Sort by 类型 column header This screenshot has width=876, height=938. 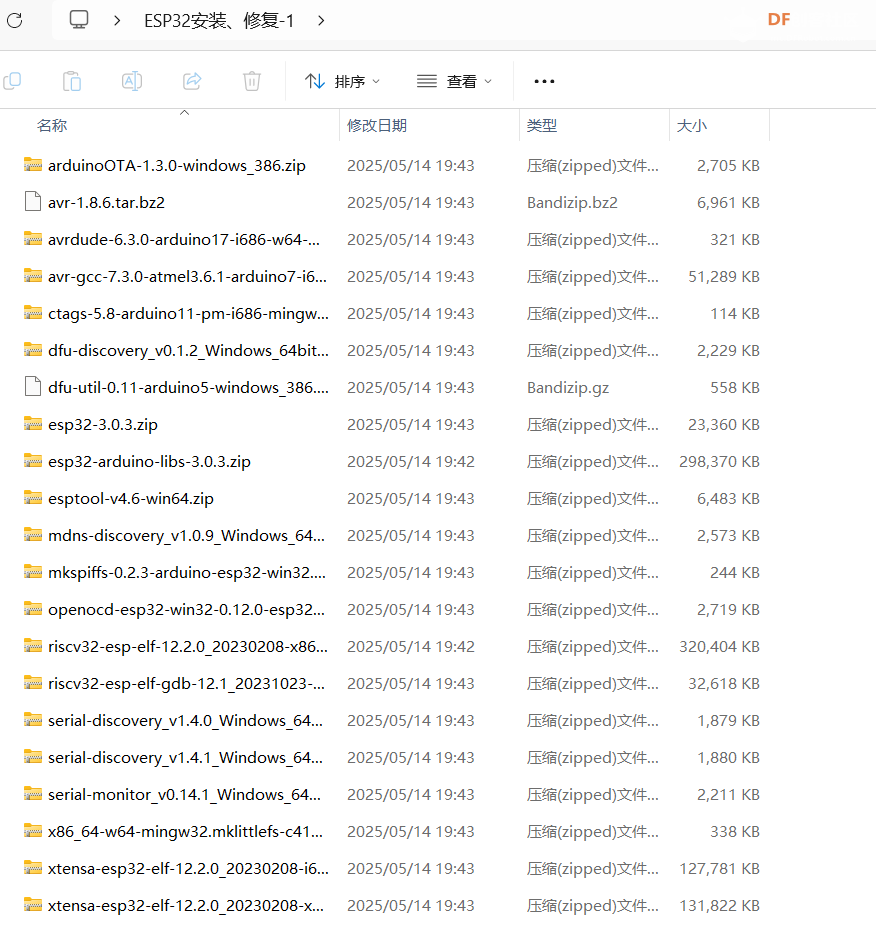[542, 126]
